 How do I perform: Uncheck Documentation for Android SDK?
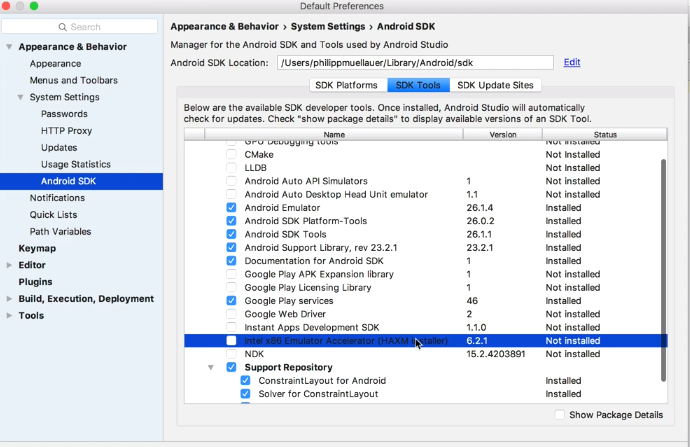[x=231, y=261]
